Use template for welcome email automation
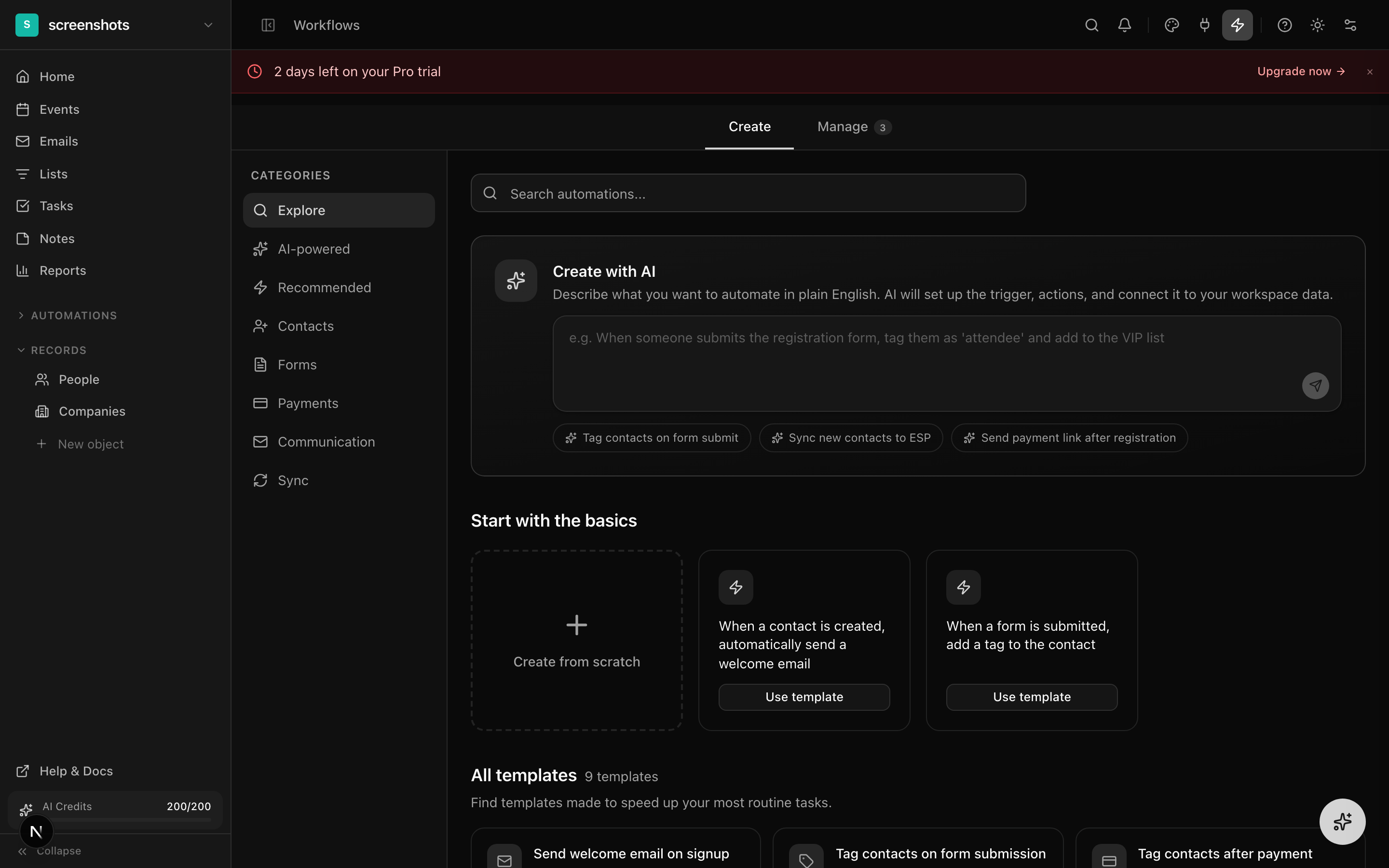Screen dimensions: 1389x868 tap(804, 697)
